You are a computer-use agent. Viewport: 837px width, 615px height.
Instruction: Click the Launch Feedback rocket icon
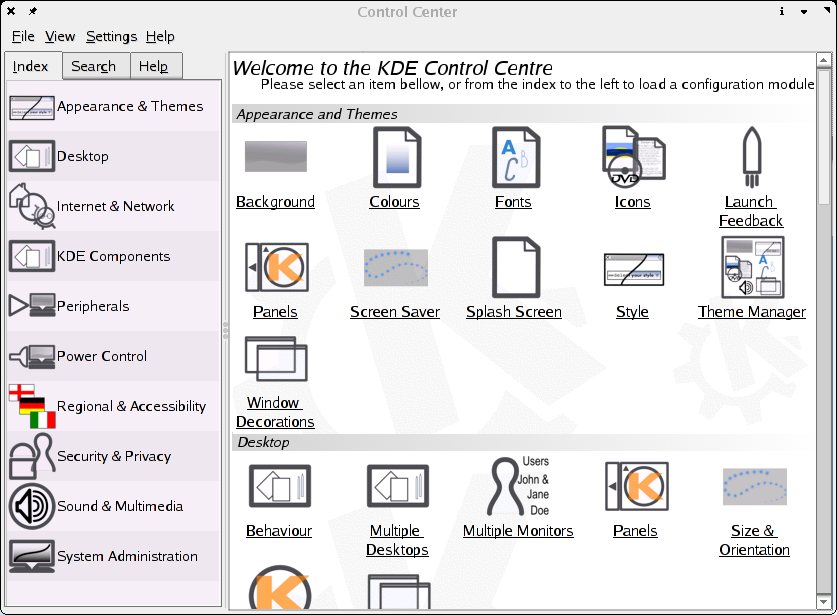pos(752,157)
